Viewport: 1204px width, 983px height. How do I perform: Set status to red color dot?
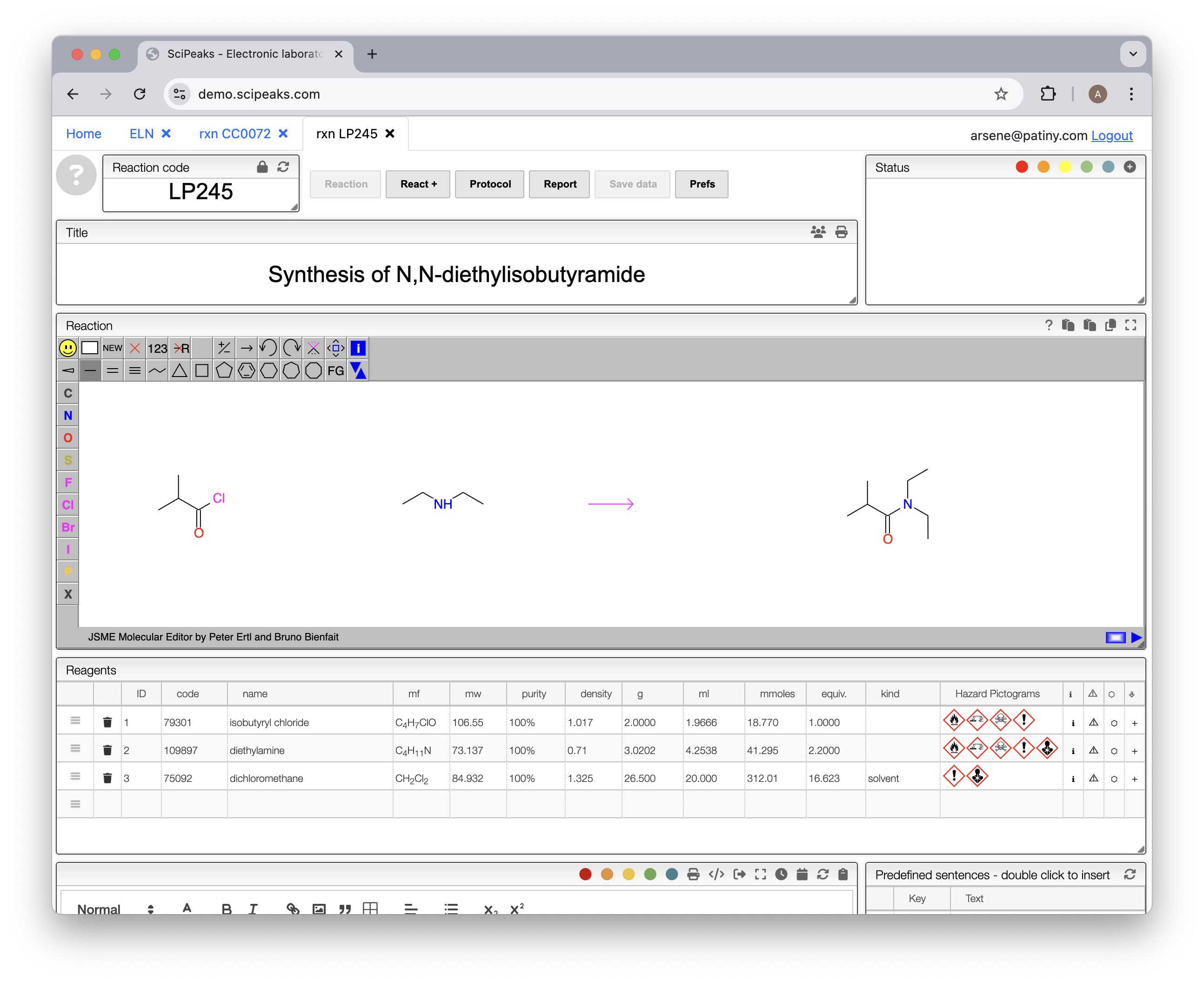1022,167
